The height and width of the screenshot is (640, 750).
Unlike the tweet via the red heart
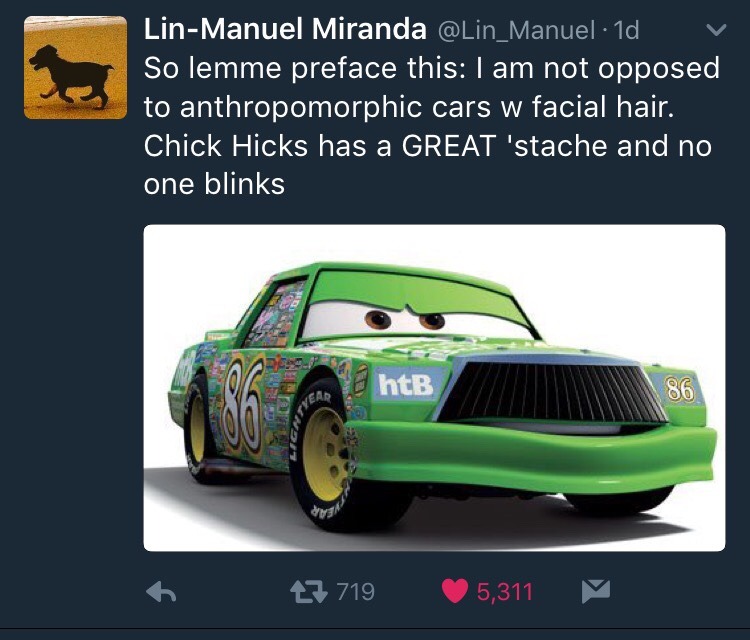click(454, 592)
